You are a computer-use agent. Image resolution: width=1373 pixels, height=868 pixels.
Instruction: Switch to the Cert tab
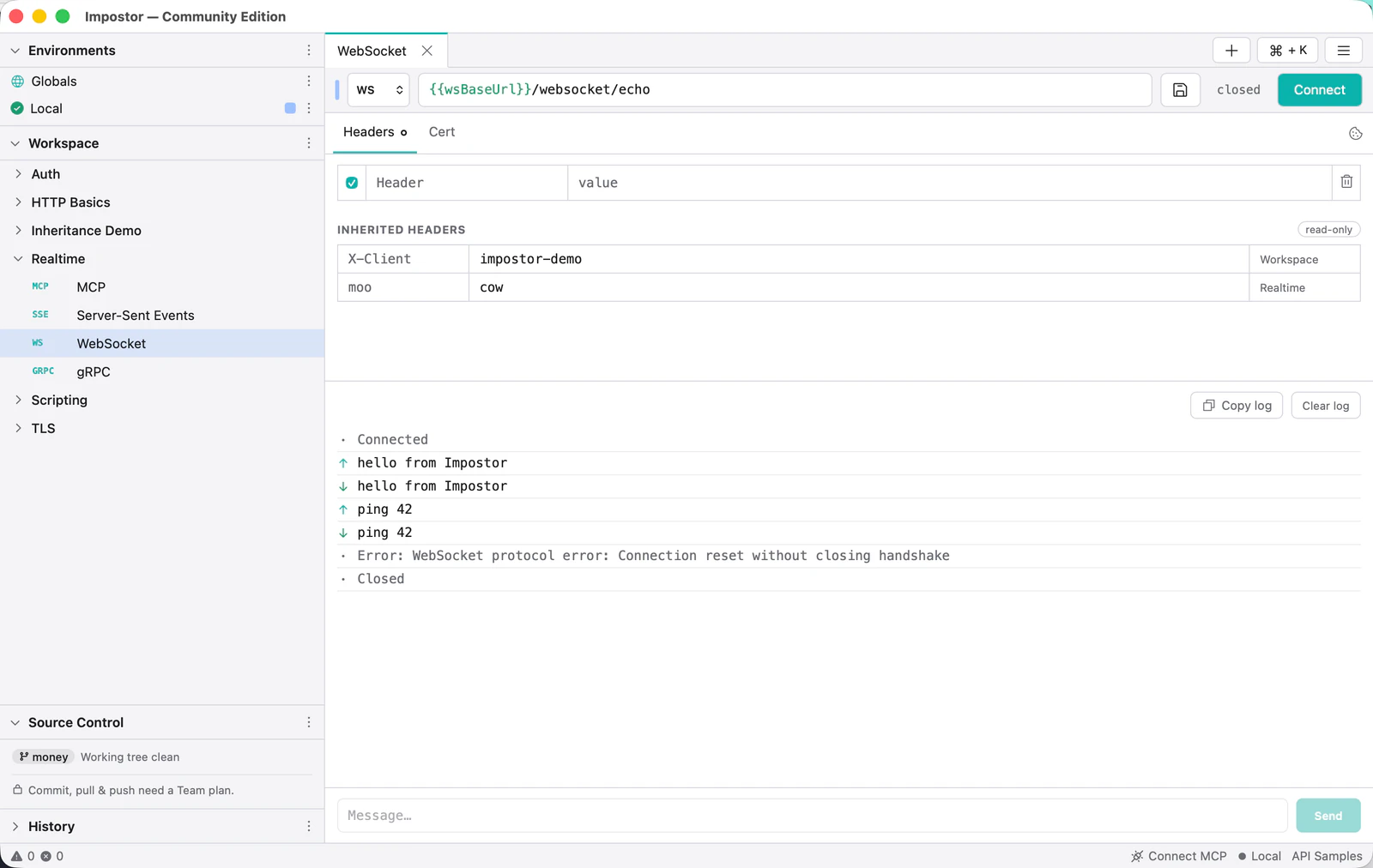pyautogui.click(x=442, y=132)
